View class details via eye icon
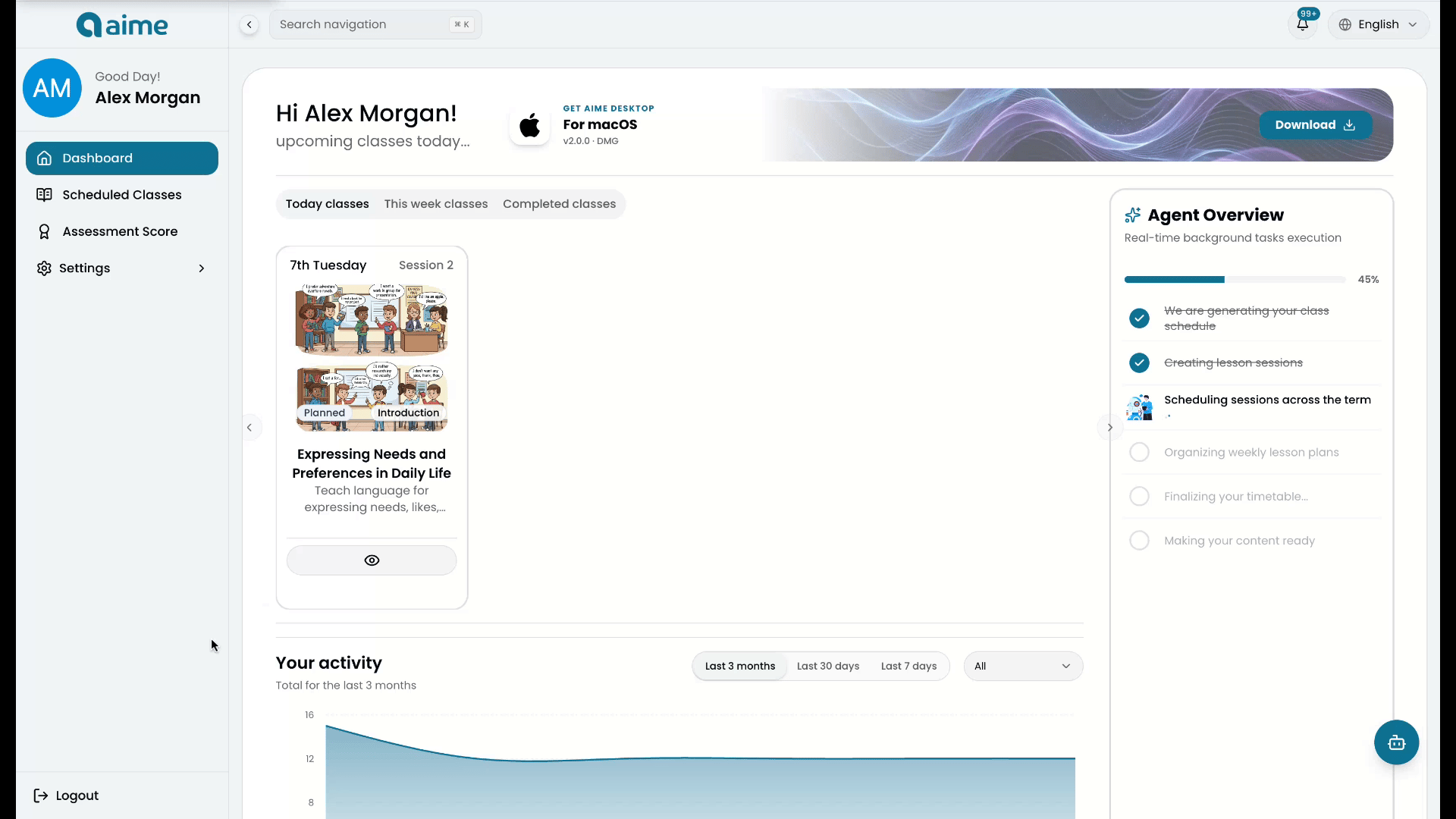 coord(372,560)
